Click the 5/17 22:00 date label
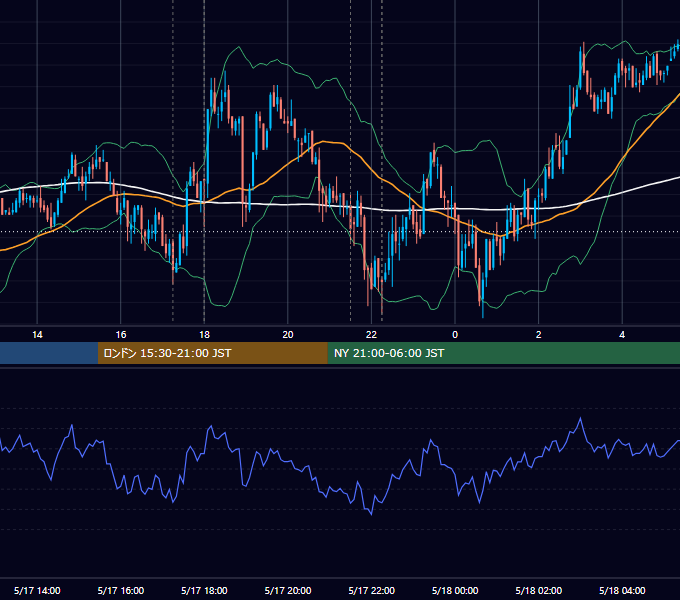The height and width of the screenshot is (600, 680). pos(372,590)
